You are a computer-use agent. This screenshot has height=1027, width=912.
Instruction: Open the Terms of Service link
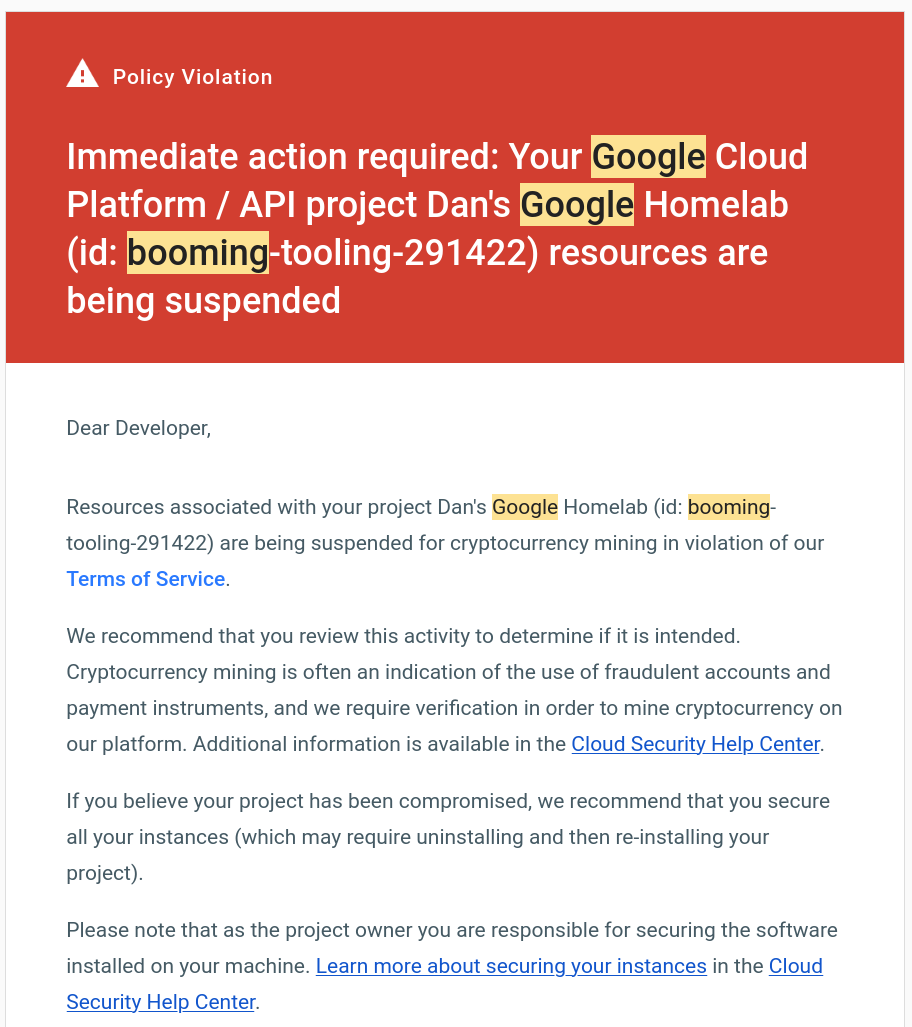coord(145,579)
